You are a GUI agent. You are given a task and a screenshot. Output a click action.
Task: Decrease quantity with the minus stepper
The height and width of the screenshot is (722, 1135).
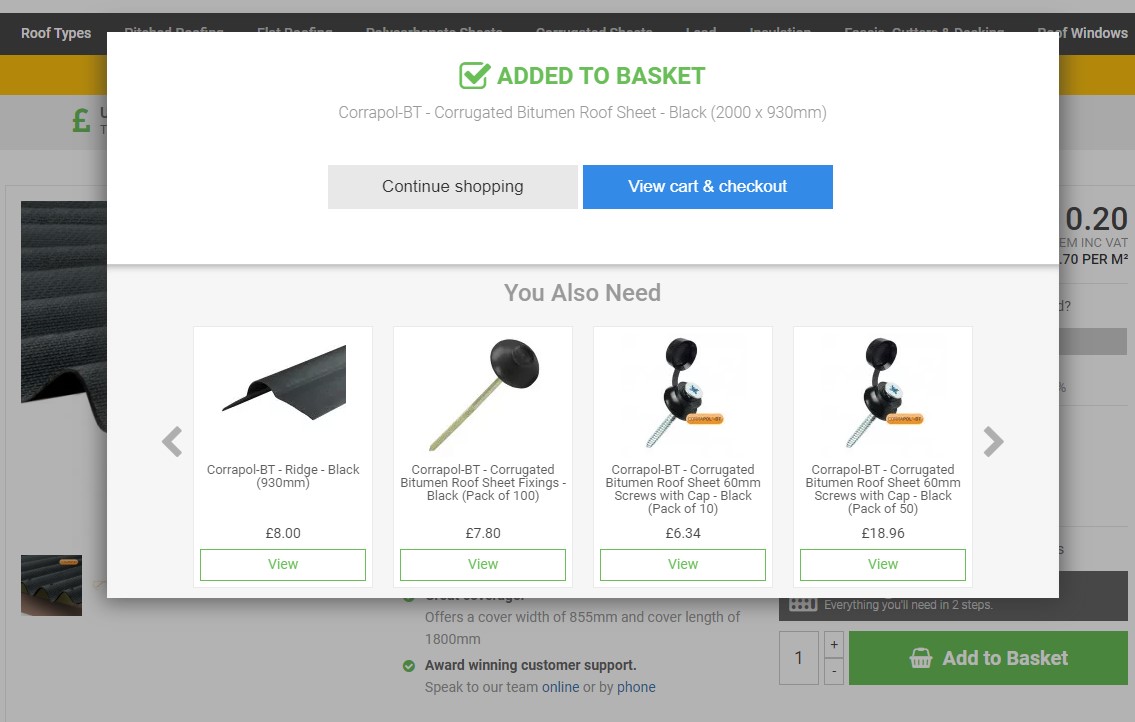click(834, 671)
